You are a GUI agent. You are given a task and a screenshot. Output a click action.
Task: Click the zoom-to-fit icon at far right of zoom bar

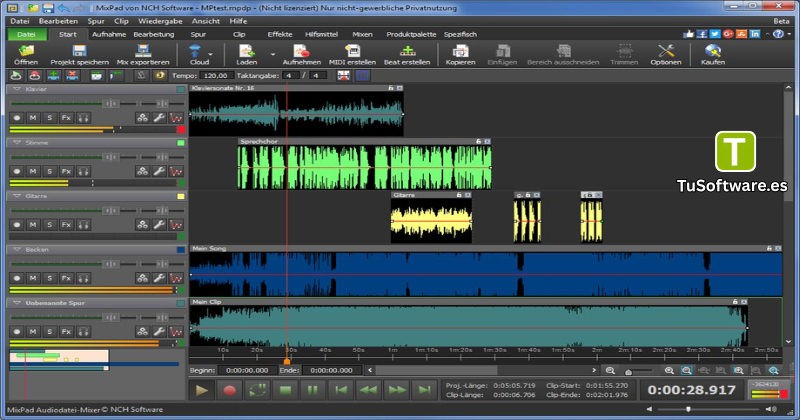click(773, 370)
